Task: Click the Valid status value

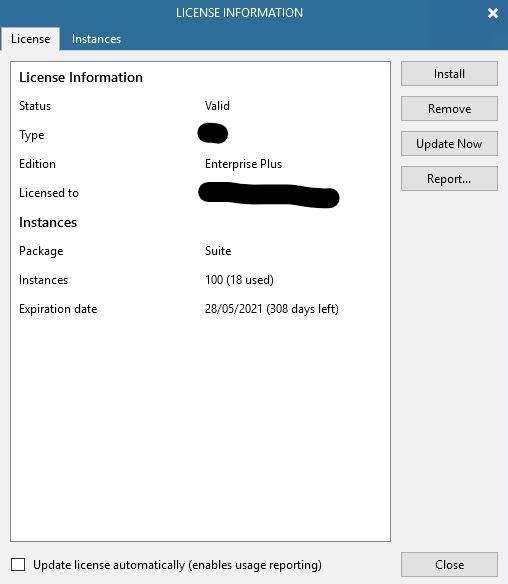Action: point(217,106)
